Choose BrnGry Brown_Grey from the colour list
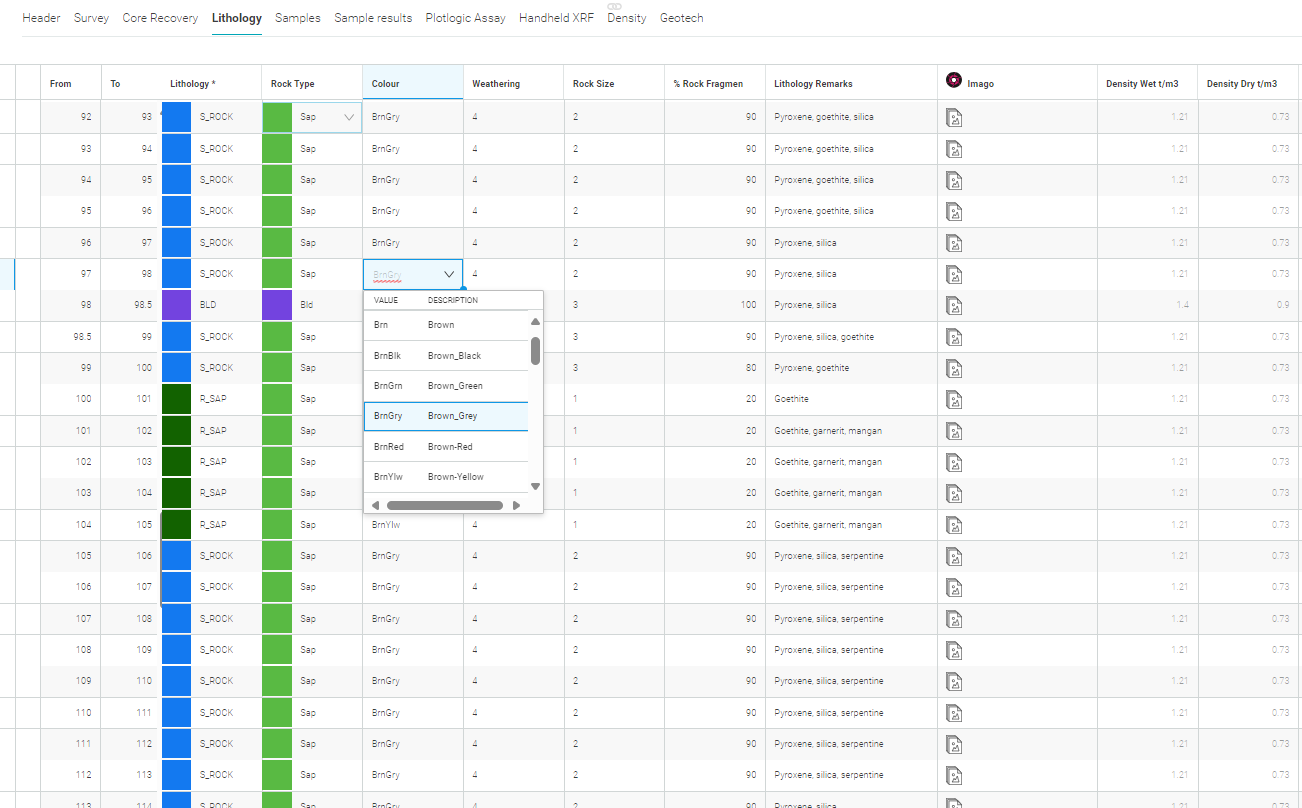The width and height of the screenshot is (1302, 808). click(x=446, y=416)
